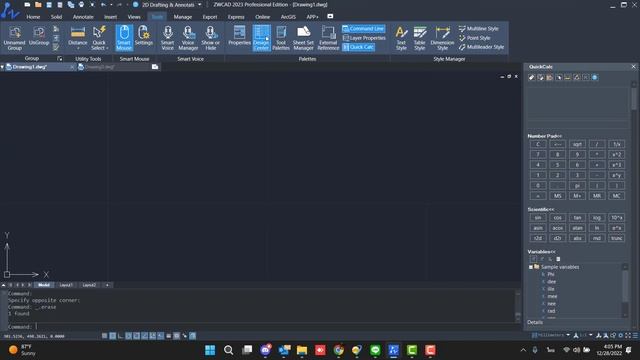This screenshot has height=360, width=640.
Task: Open the External Reference palette
Action: click(x=328, y=38)
